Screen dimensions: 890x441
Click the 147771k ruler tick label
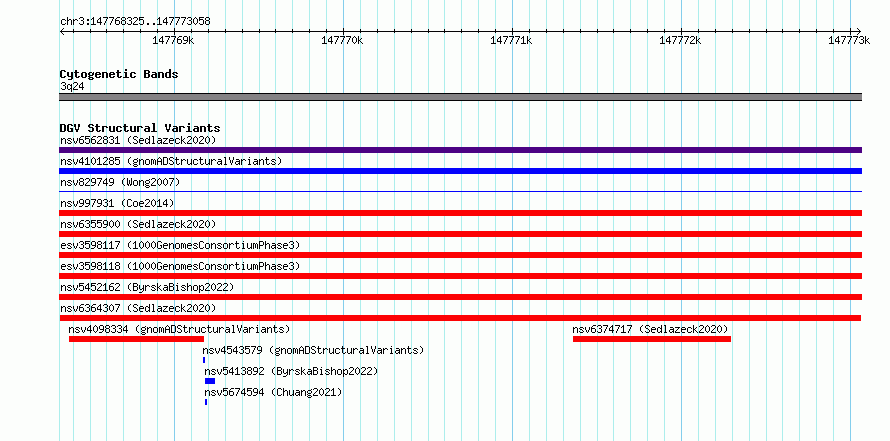(x=511, y=40)
